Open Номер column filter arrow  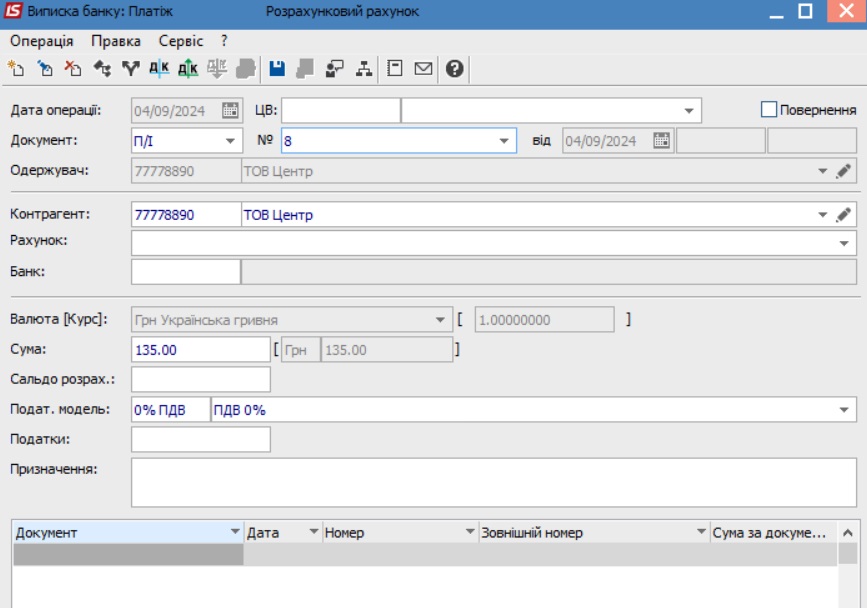click(x=470, y=532)
